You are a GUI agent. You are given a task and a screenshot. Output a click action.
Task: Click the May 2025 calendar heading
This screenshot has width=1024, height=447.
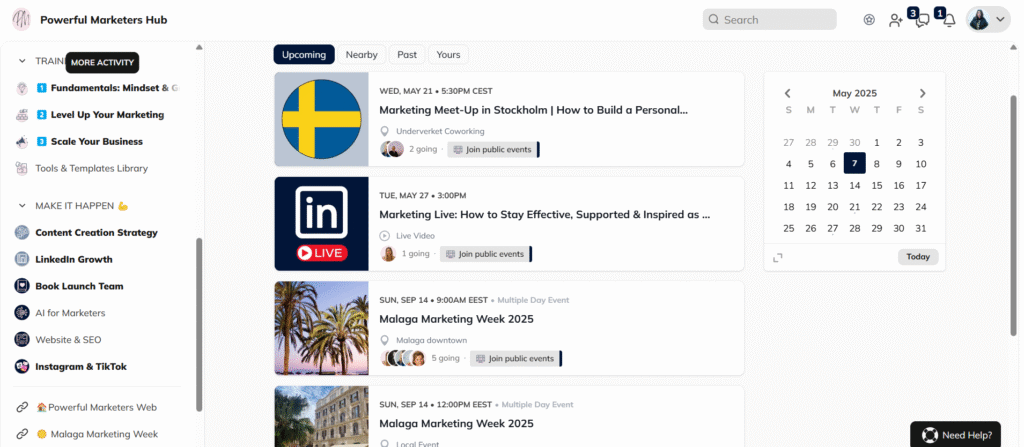[x=854, y=93]
